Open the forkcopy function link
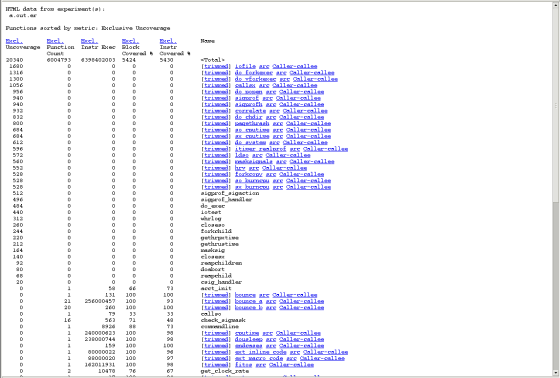The height and width of the screenshot is (378, 560). tap(249, 174)
